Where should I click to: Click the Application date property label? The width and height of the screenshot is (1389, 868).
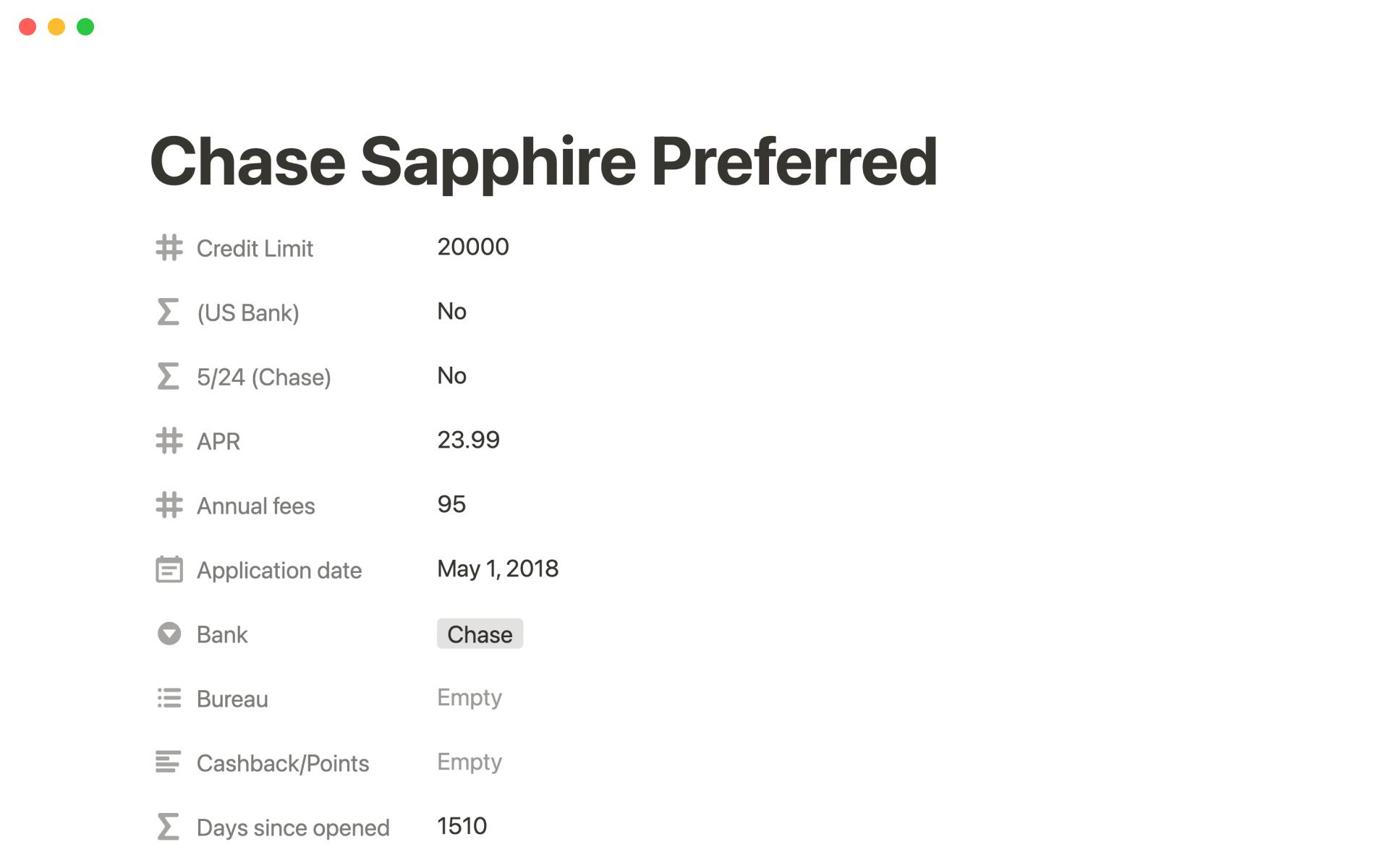click(279, 571)
